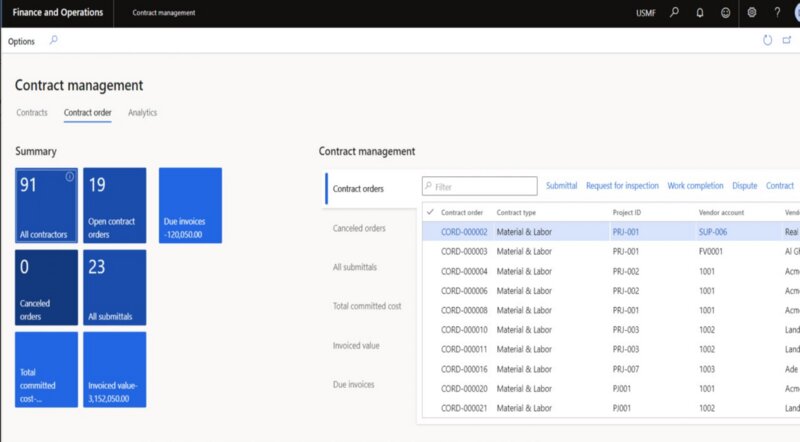Select Canceled orders in the side list
This screenshot has height=442, width=800.
point(359,228)
